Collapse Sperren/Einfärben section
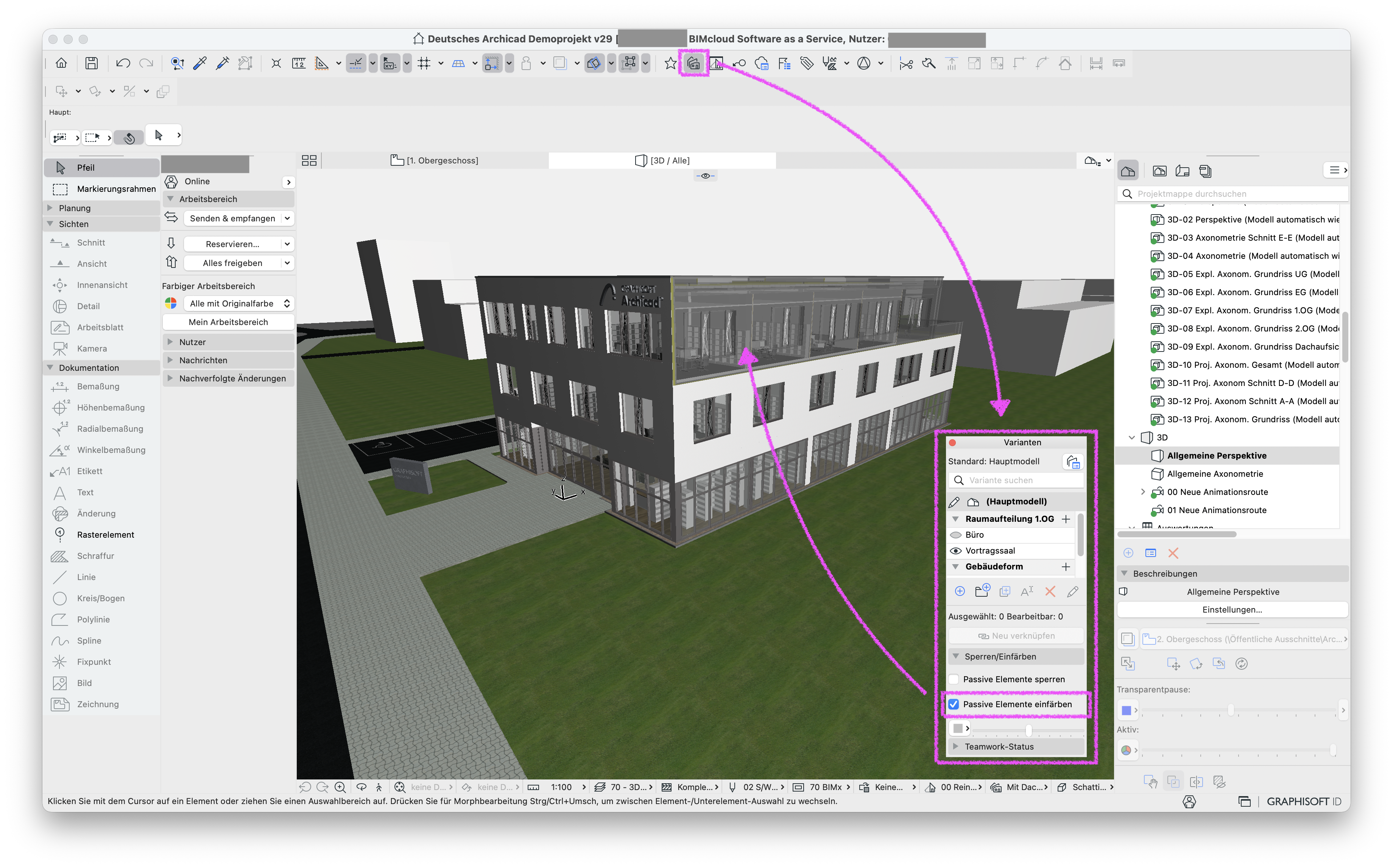The height and width of the screenshot is (868, 1393). (x=956, y=657)
